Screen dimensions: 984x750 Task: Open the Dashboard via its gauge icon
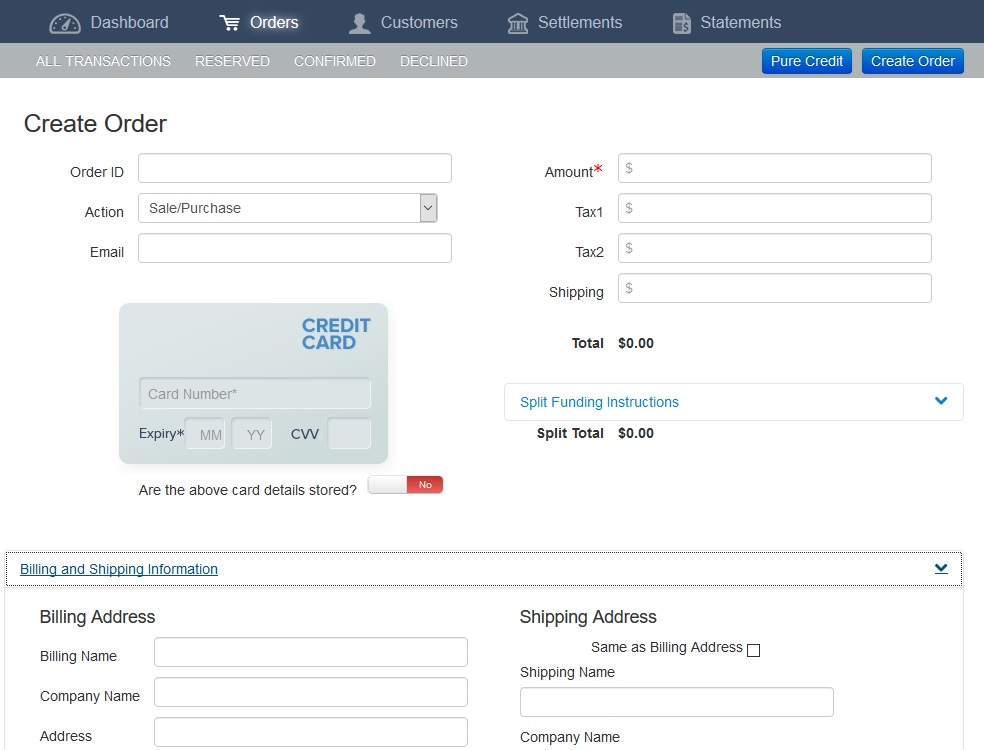pos(64,22)
